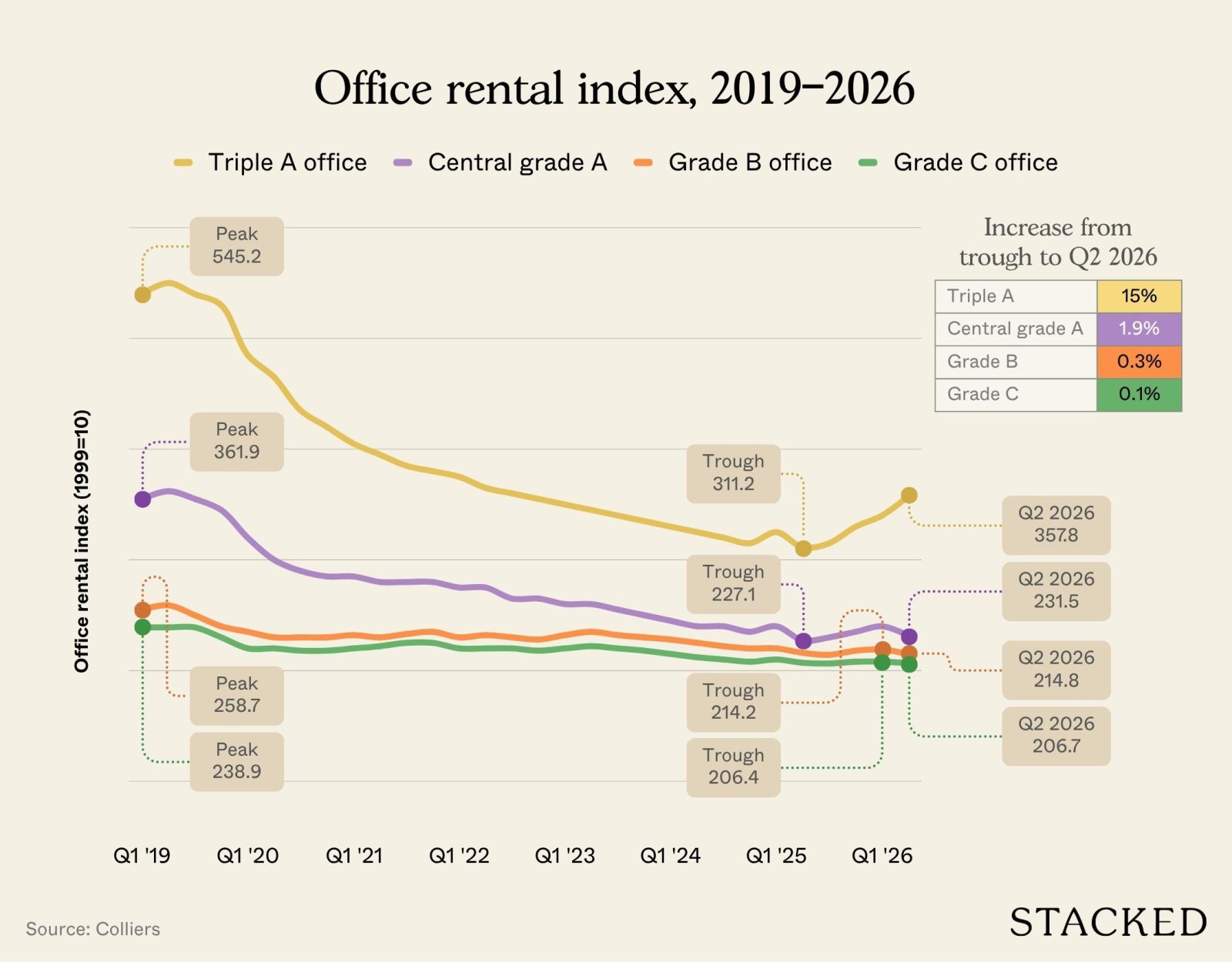Screen dimensions: 1232x962
Task: Click the purple Central grade A trough point
Action: click(803, 641)
